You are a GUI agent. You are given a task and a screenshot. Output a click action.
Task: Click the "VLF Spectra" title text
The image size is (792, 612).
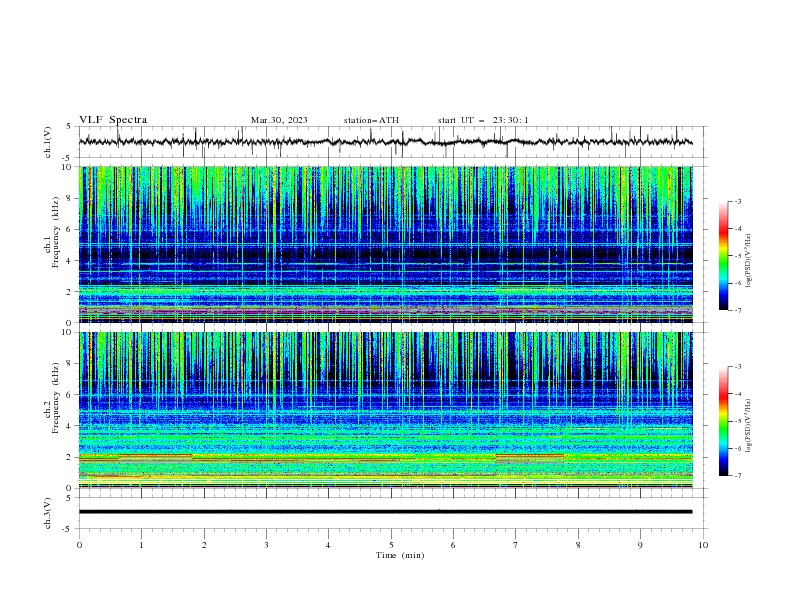(x=113, y=120)
